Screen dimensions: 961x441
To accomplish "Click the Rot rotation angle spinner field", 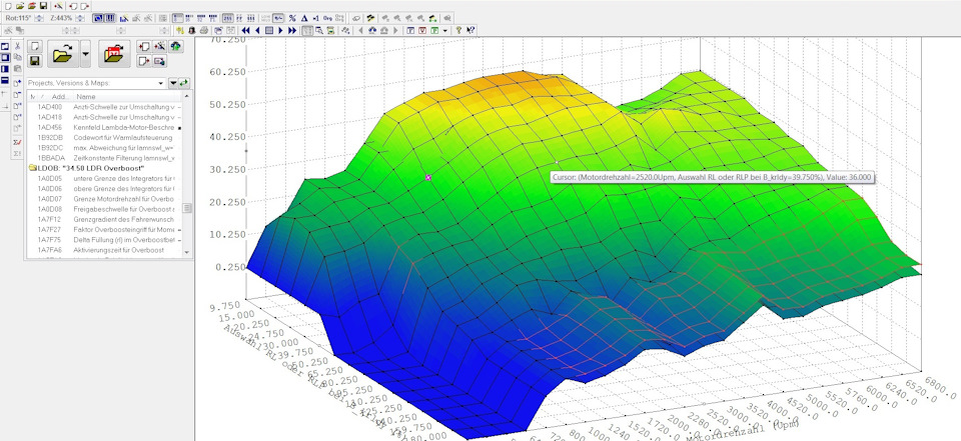I will click(20, 18).
